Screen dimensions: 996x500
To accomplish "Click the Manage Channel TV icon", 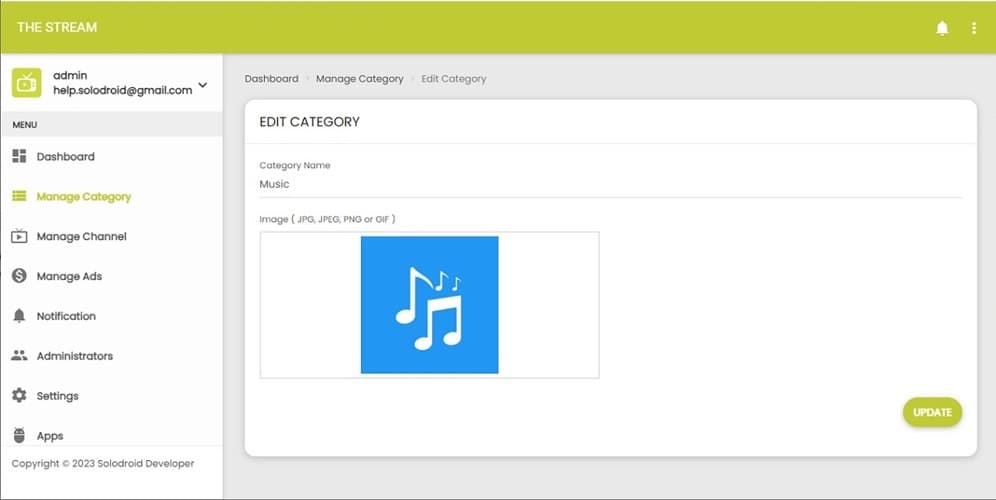I will 19,236.
